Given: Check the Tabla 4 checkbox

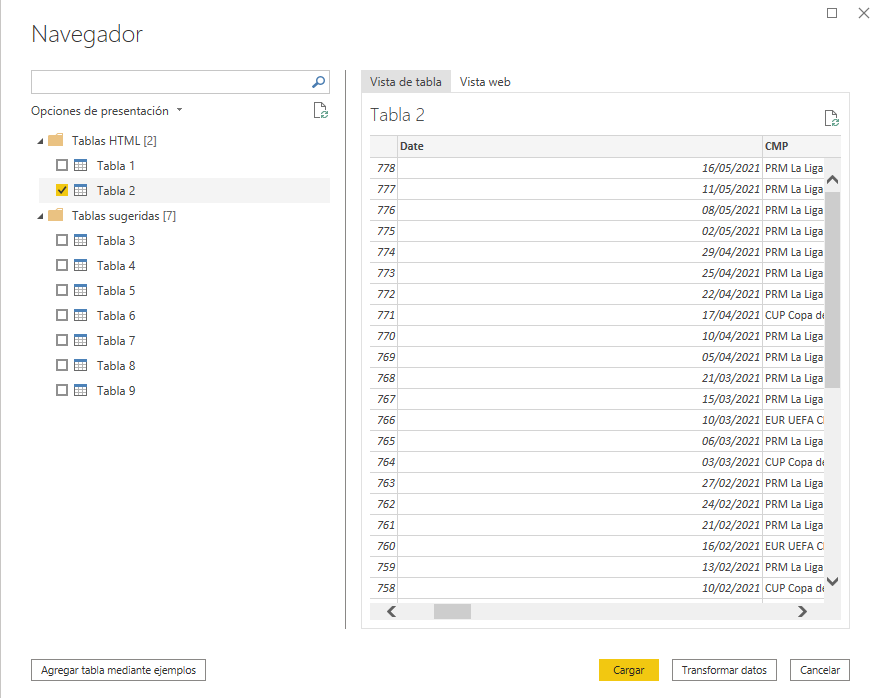Looking at the screenshot, I should (x=62, y=265).
